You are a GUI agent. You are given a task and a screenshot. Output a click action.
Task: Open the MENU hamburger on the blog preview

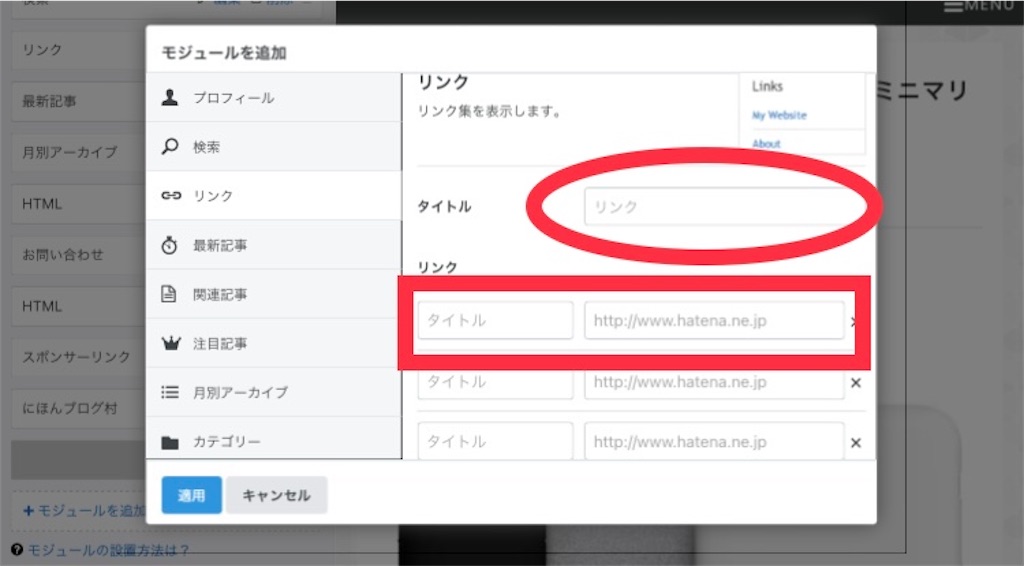pos(978,6)
